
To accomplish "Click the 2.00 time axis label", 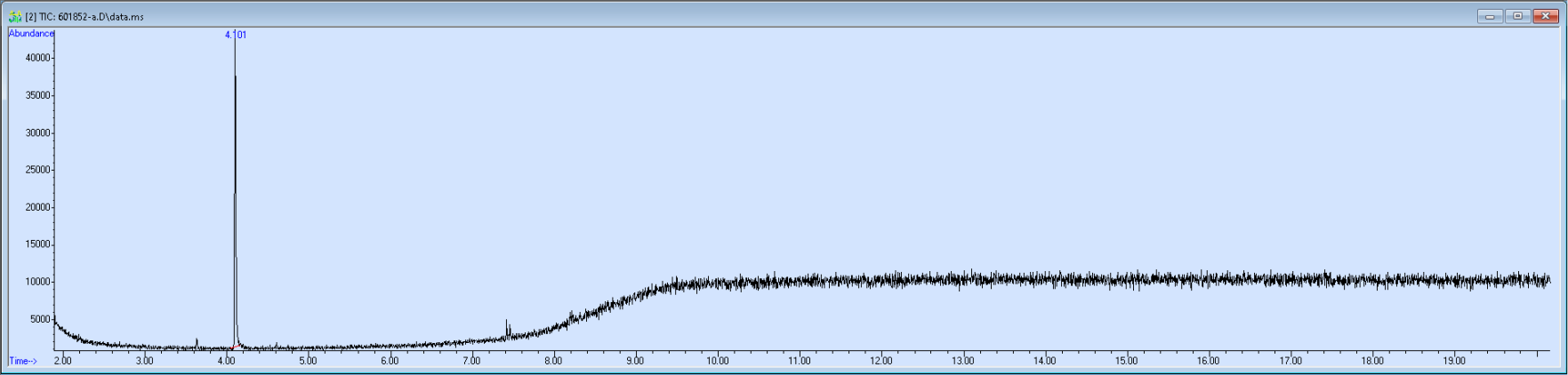I will (x=62, y=361).
